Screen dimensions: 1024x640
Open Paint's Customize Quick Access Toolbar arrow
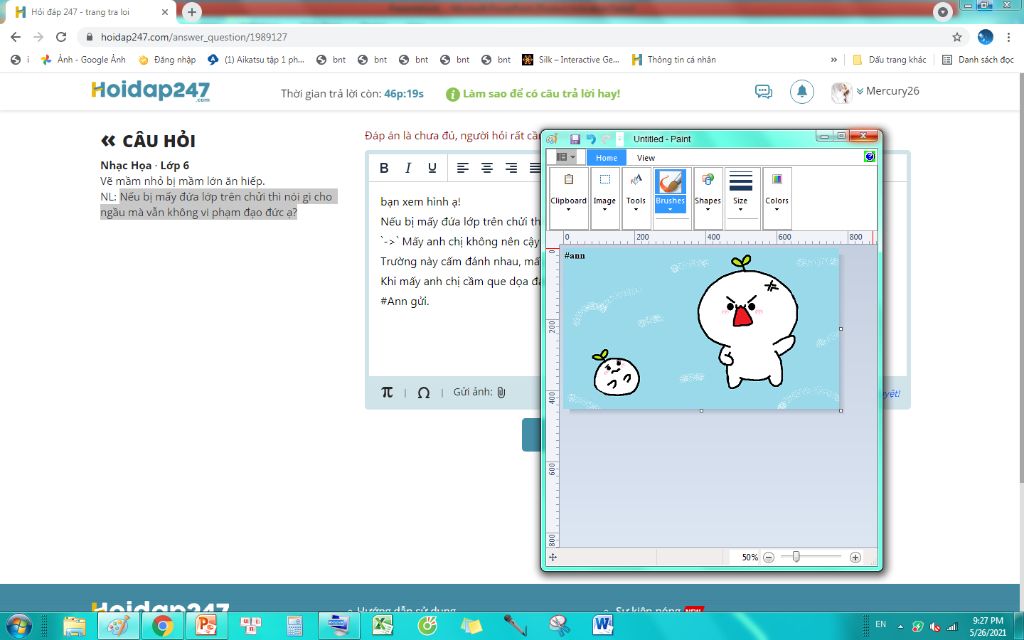click(620, 139)
